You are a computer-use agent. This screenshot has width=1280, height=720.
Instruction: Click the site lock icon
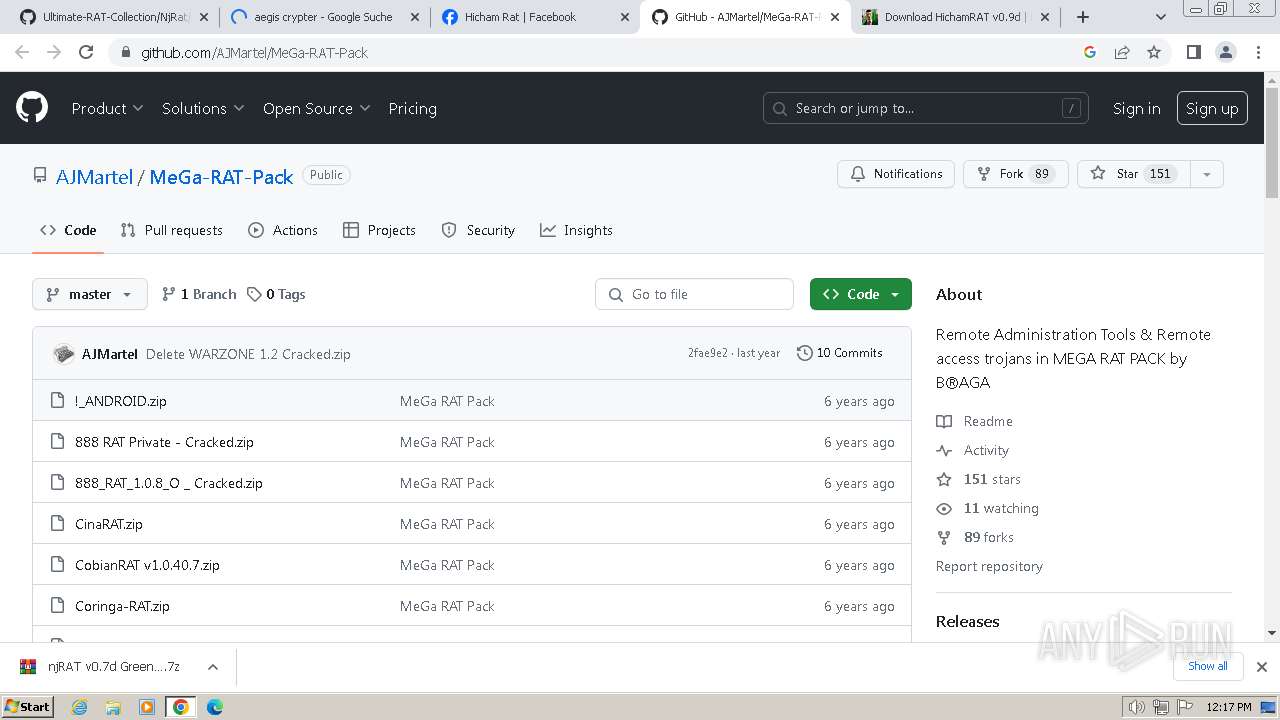coord(125,52)
